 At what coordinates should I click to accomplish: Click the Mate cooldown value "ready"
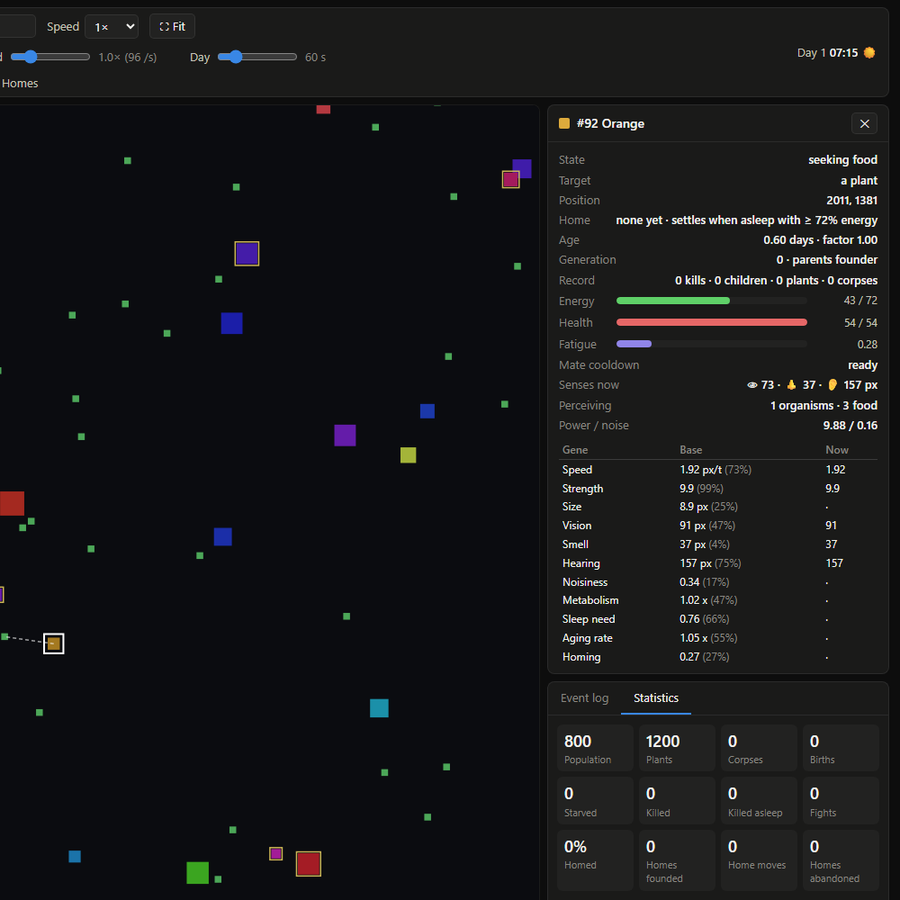[862, 365]
